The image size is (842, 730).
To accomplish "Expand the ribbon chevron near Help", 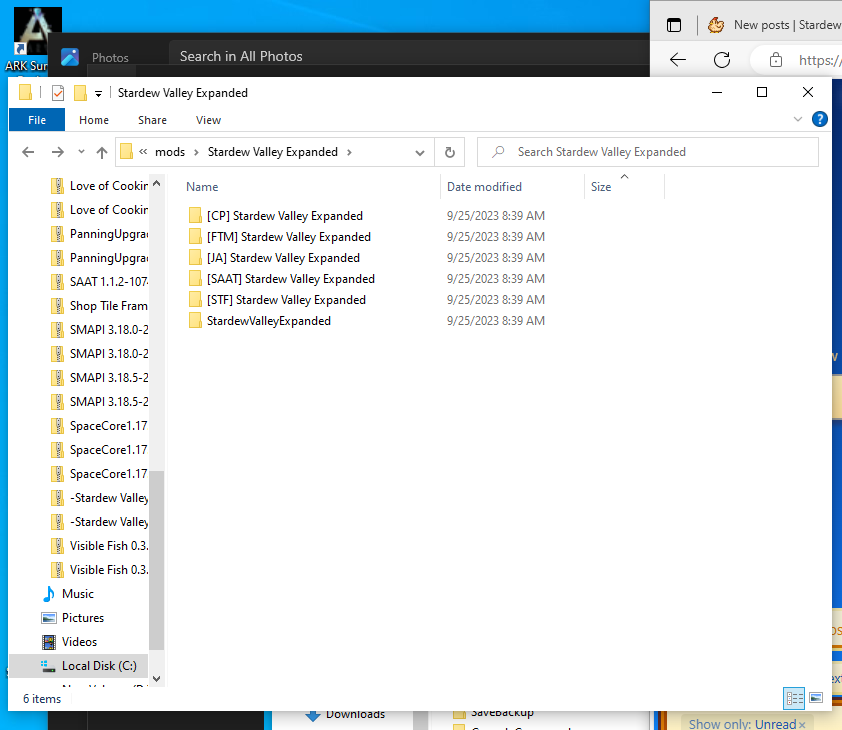I will tap(797, 119).
